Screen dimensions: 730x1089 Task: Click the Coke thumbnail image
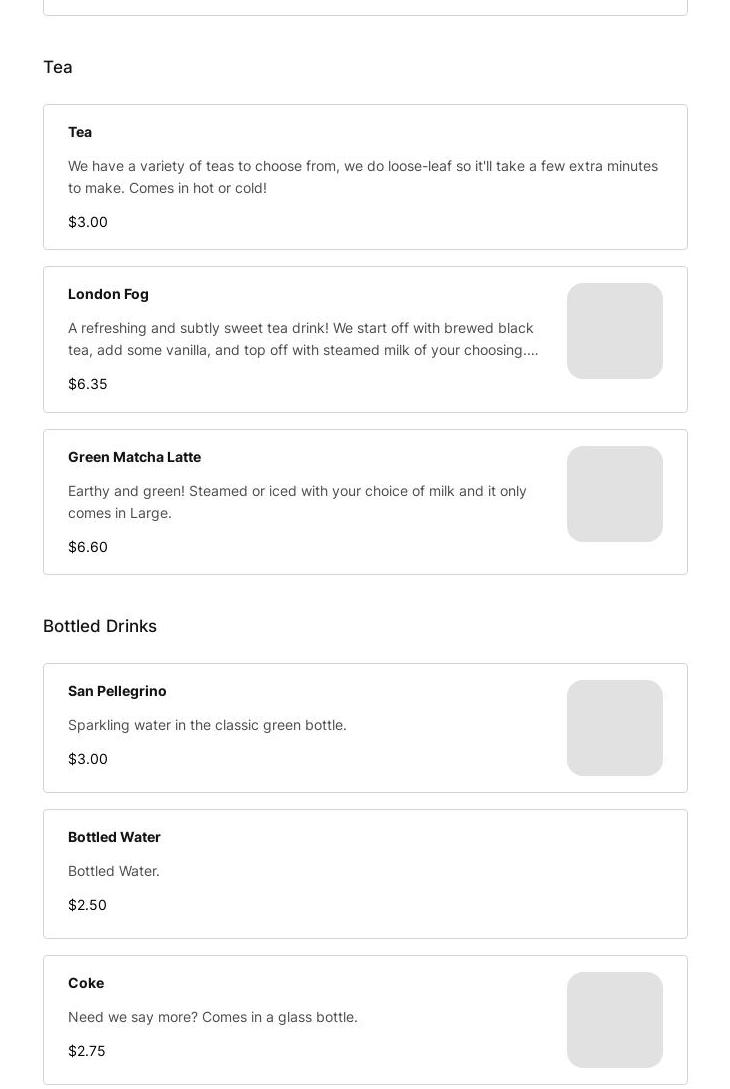click(x=615, y=1020)
